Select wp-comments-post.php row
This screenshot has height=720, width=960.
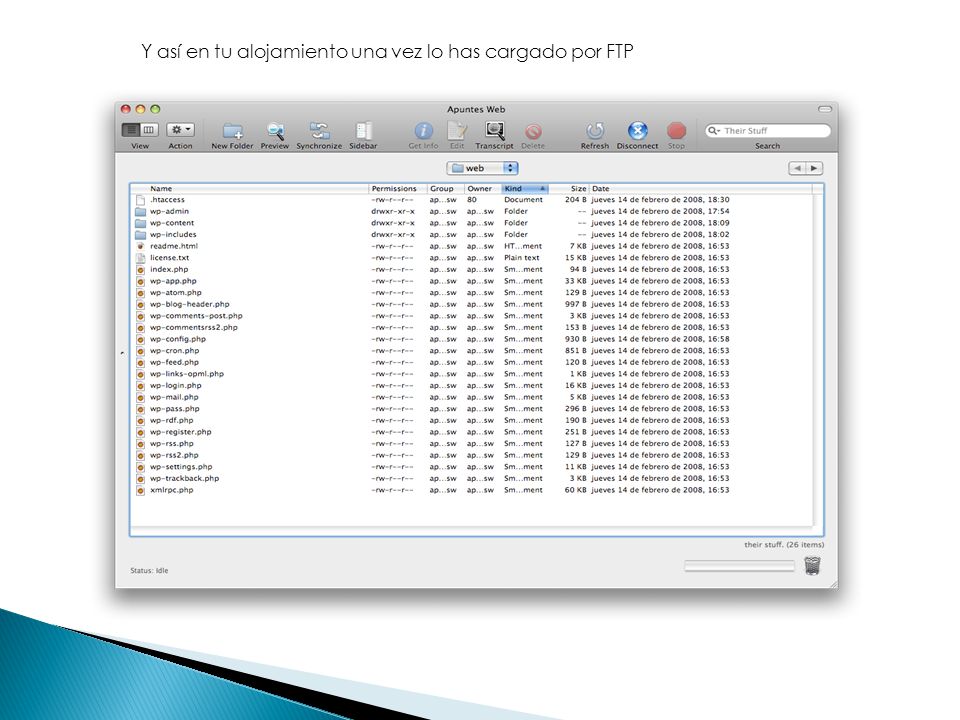(x=471, y=316)
